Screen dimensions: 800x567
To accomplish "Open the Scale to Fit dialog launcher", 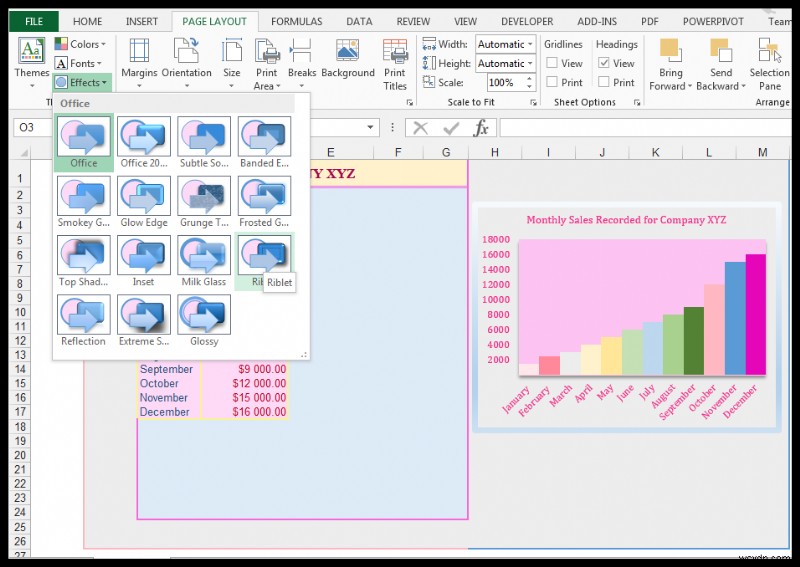I will (533, 103).
